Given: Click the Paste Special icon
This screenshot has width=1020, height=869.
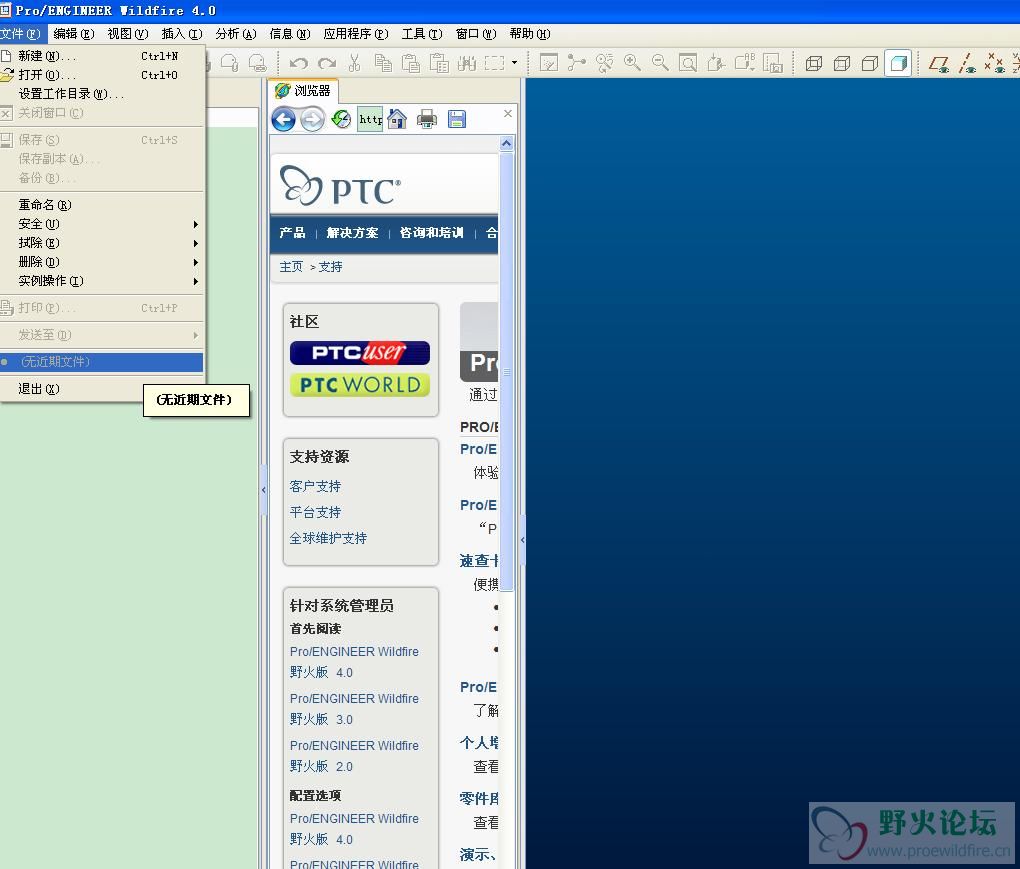Looking at the screenshot, I should coord(439,63).
